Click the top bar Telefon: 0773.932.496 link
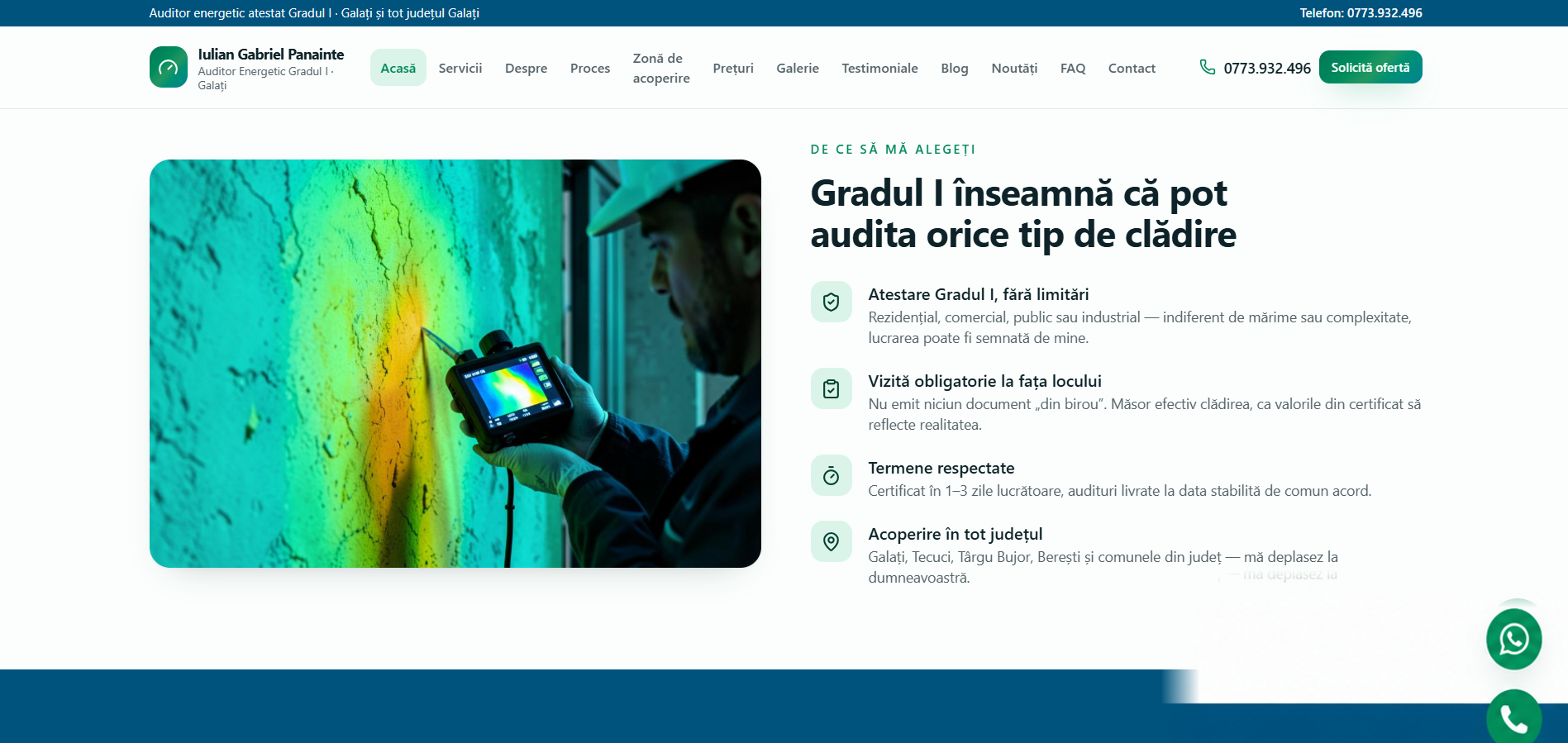The height and width of the screenshot is (743, 1568). pos(1361,13)
